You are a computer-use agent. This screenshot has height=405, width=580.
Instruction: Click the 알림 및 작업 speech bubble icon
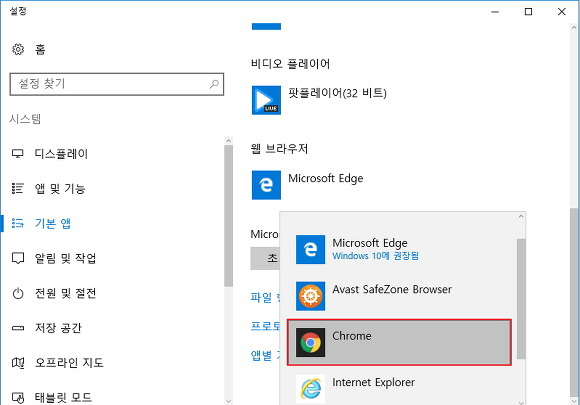(x=18, y=258)
